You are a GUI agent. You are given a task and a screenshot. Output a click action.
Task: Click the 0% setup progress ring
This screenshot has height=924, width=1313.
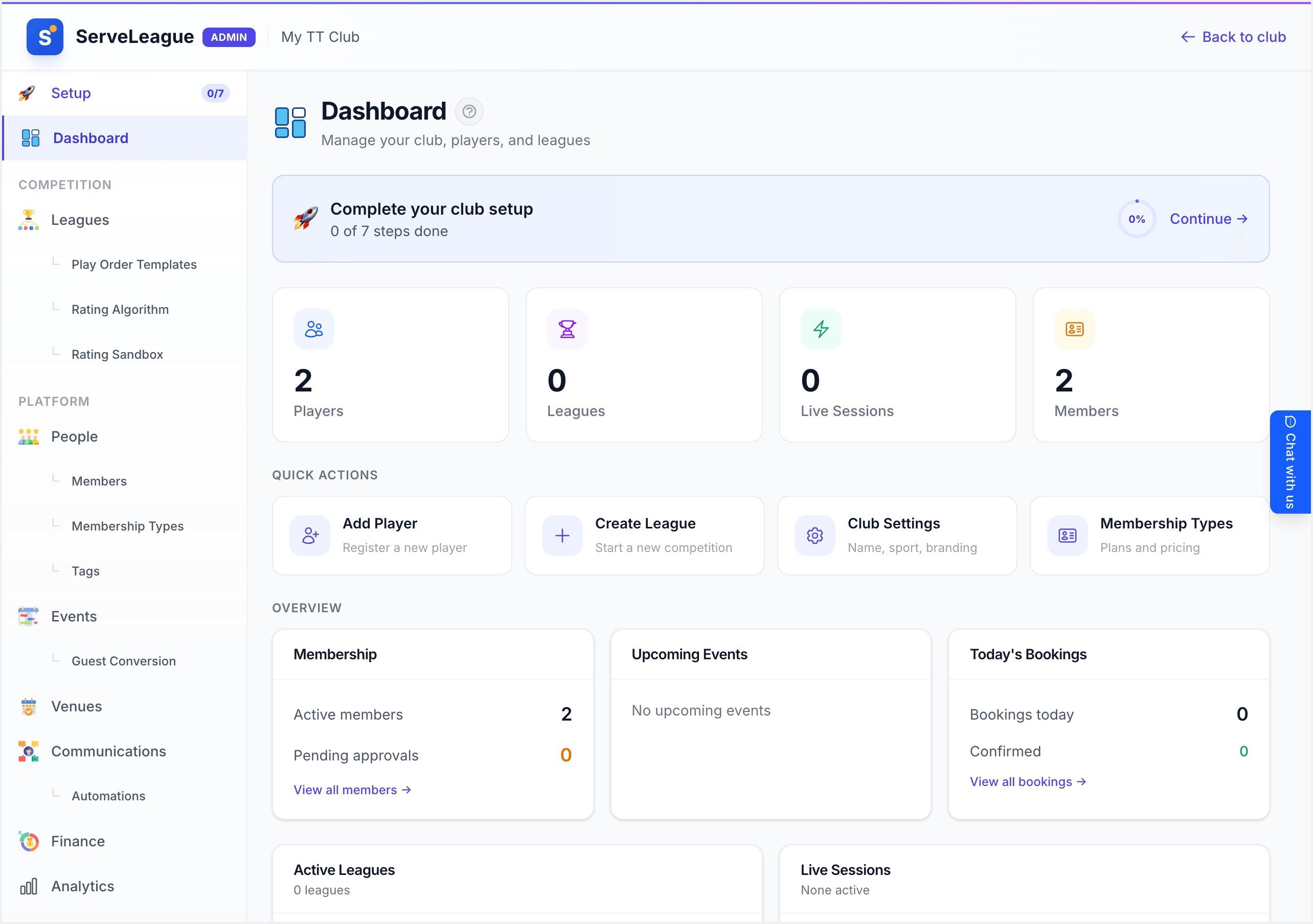(x=1136, y=219)
